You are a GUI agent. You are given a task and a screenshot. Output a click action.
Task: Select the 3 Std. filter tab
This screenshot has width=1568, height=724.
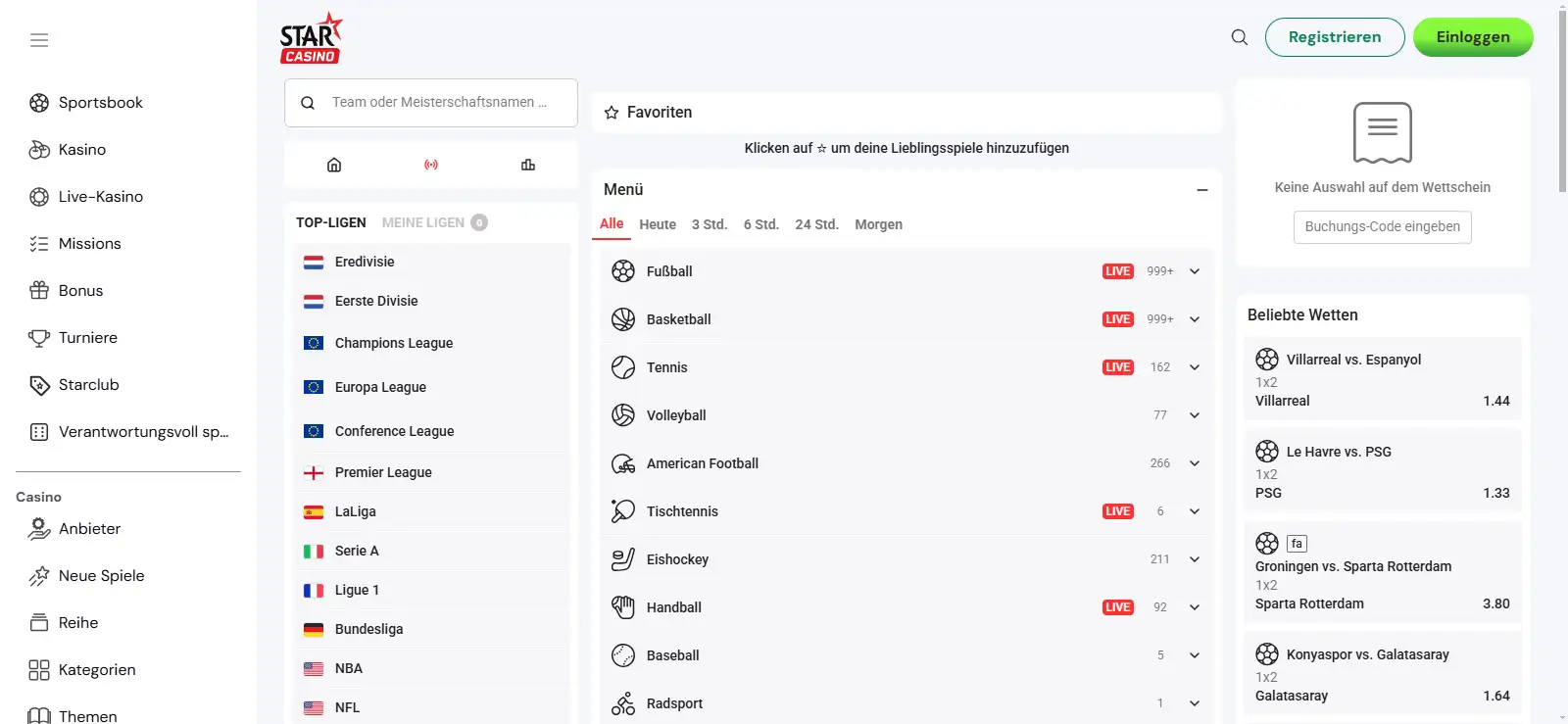710,224
